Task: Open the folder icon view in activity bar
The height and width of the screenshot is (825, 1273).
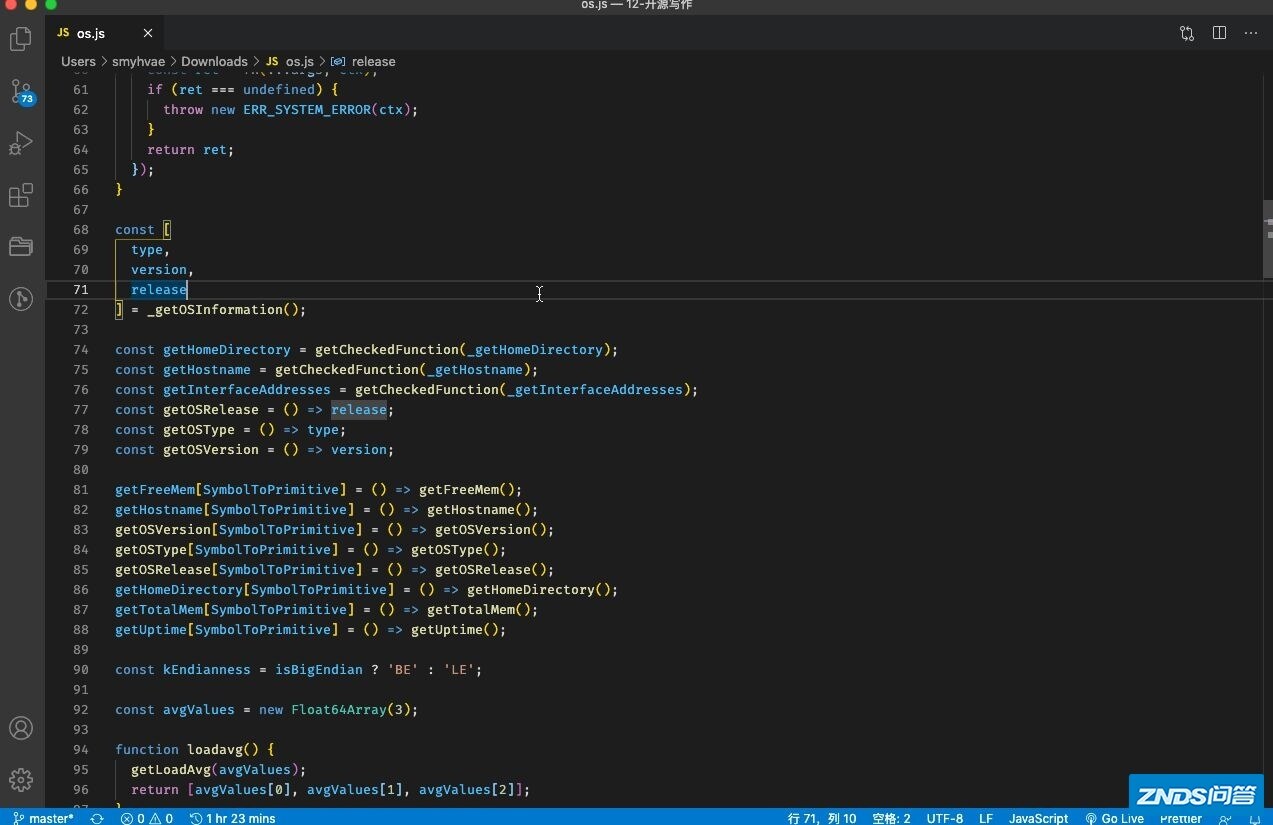Action: click(21, 246)
